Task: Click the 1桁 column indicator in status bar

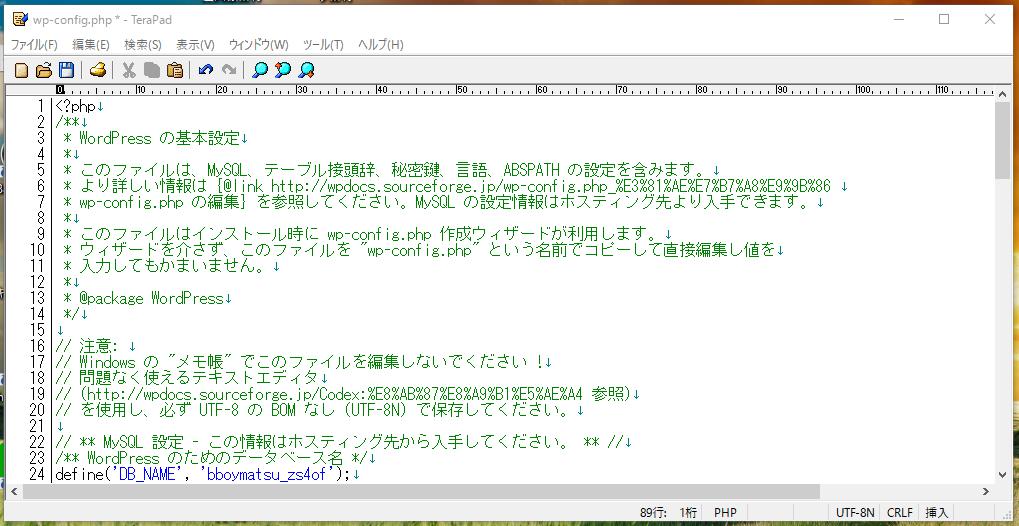Action: (x=688, y=512)
